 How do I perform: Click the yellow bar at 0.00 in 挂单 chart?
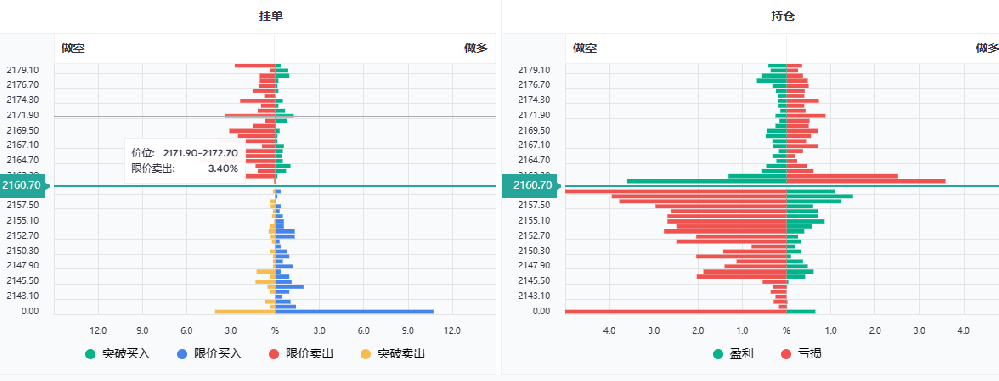click(x=245, y=312)
